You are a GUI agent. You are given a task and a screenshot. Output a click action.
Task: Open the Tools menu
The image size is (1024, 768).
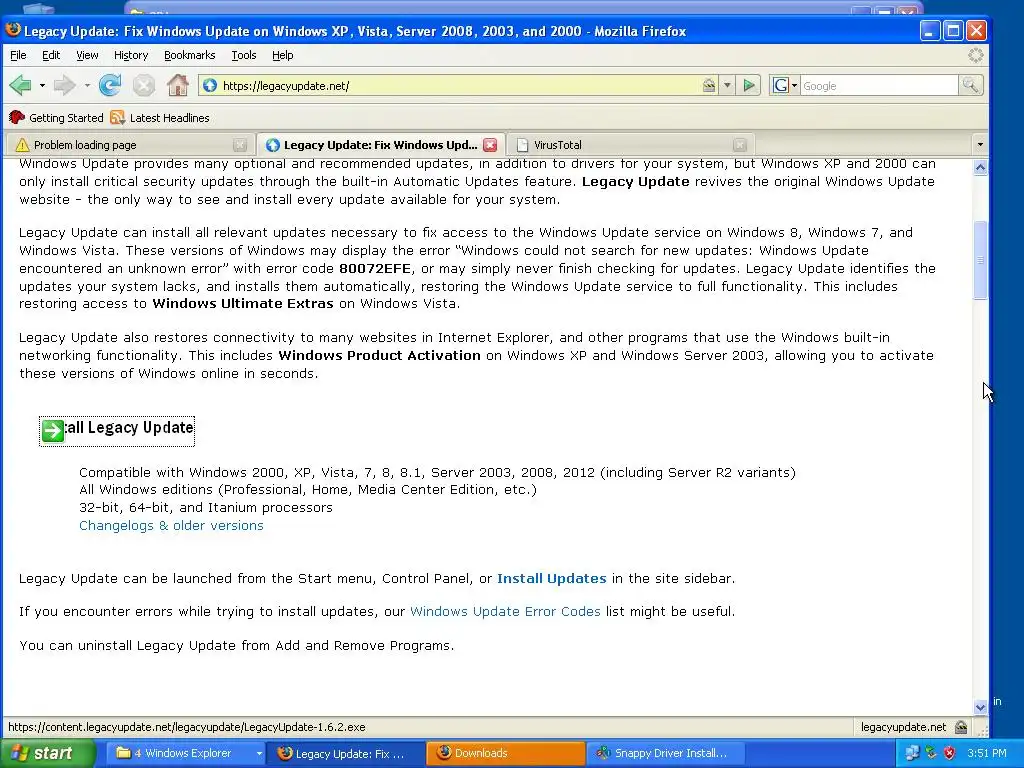tap(244, 56)
